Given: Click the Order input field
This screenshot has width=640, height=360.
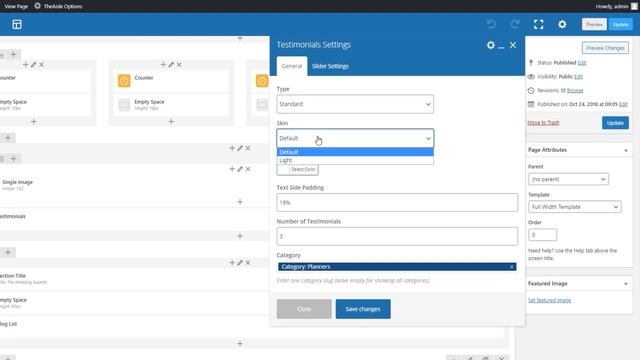Looking at the screenshot, I should 542,235.
